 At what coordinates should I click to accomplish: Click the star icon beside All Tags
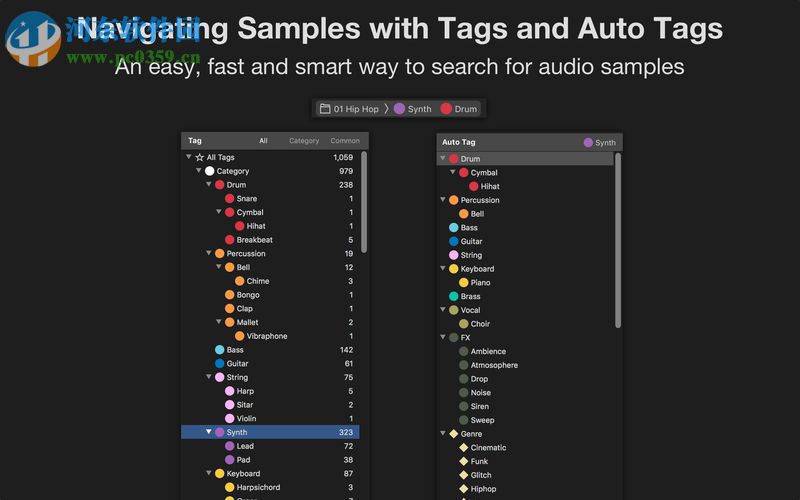pyautogui.click(x=199, y=158)
